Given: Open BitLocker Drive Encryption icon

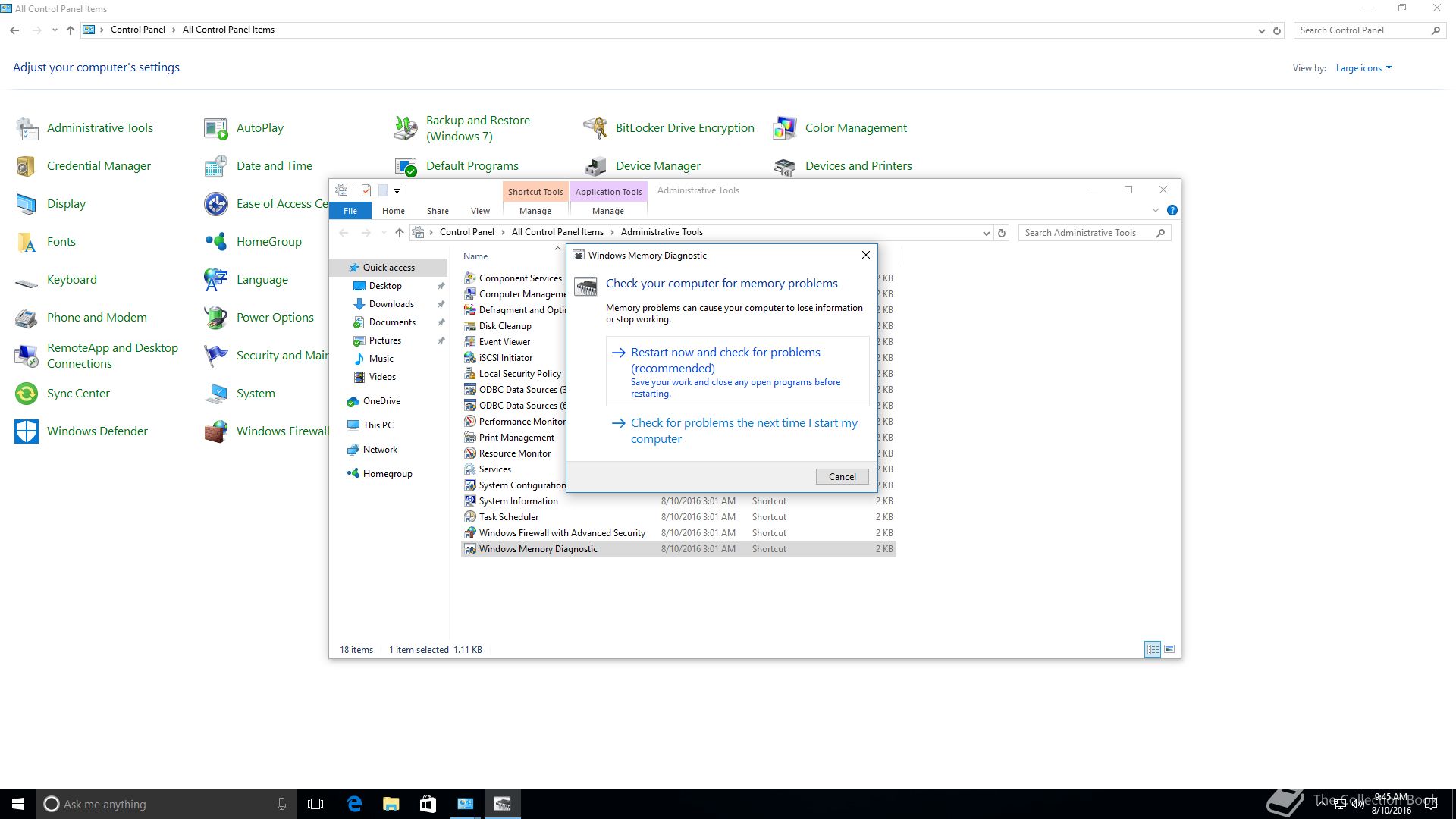Looking at the screenshot, I should click(x=595, y=128).
